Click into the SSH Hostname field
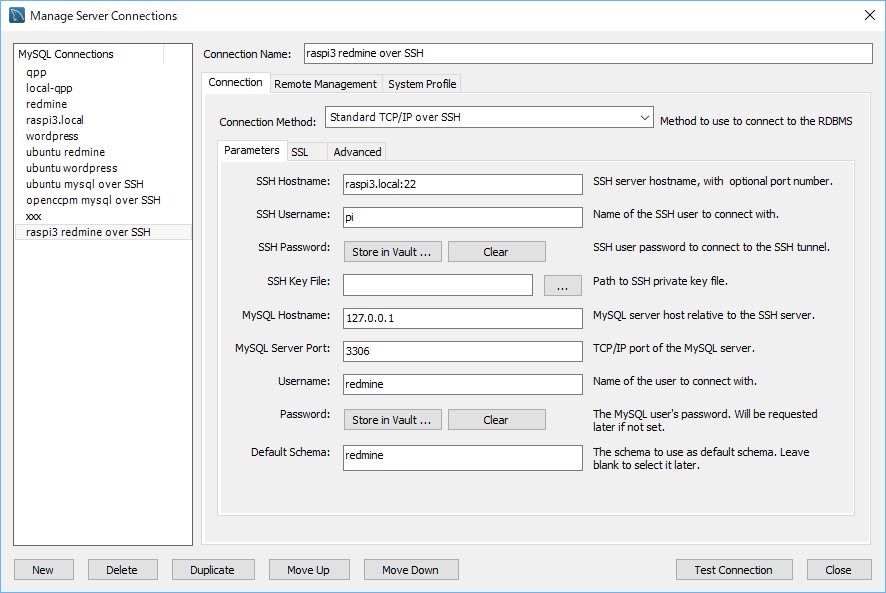This screenshot has width=886, height=593. coord(462,185)
